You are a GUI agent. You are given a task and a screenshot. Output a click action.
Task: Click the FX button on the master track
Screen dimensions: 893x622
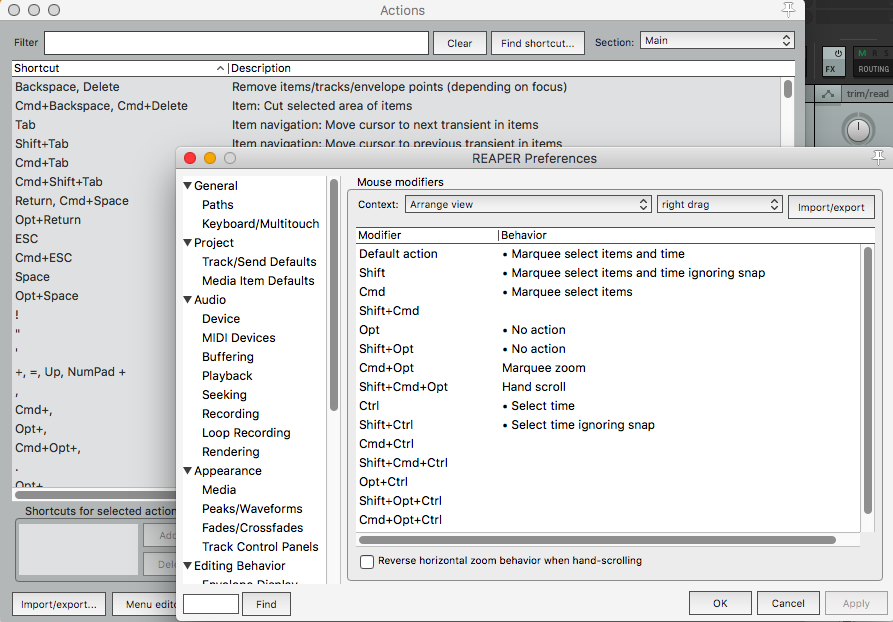(830, 69)
